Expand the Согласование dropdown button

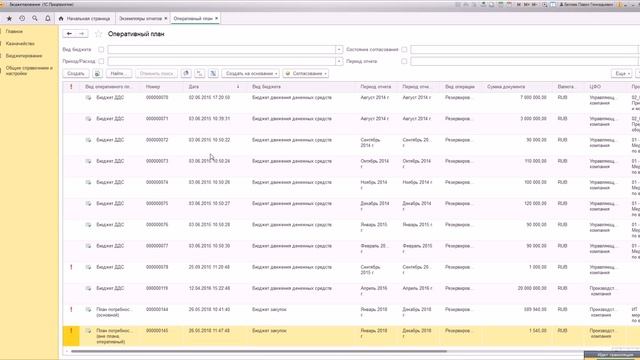click(x=306, y=73)
